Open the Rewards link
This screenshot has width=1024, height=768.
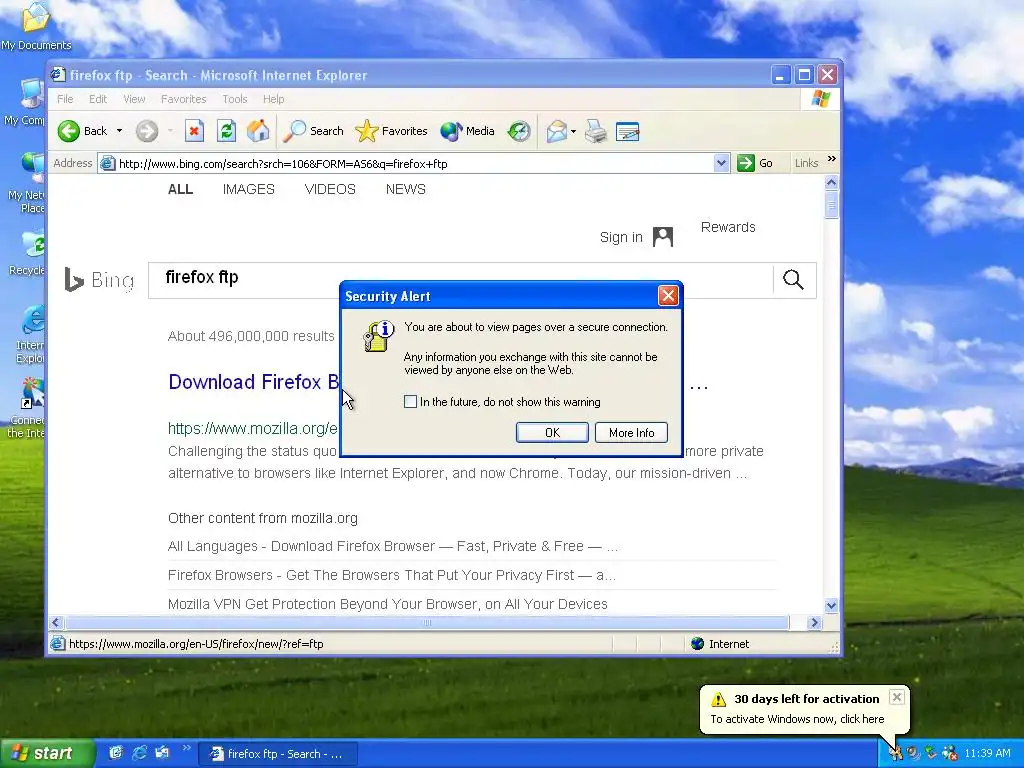tap(728, 227)
